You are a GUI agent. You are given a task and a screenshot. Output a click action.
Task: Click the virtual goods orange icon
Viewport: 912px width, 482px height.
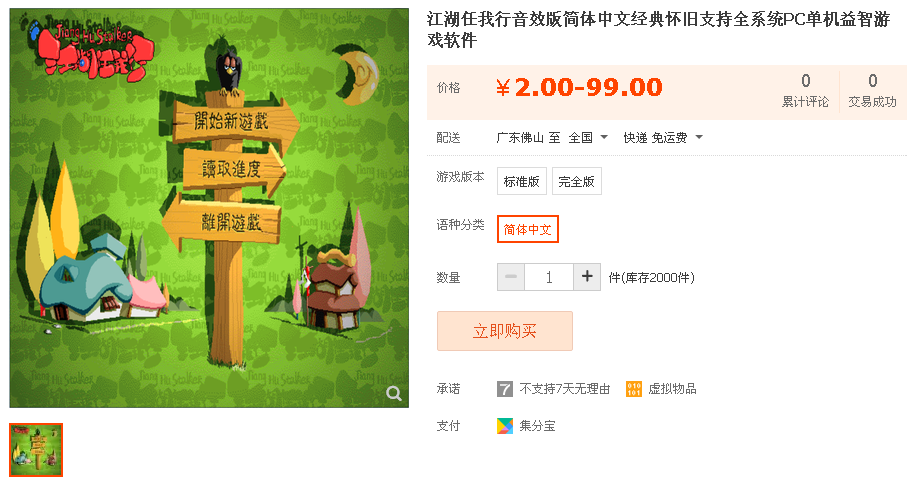(x=634, y=389)
